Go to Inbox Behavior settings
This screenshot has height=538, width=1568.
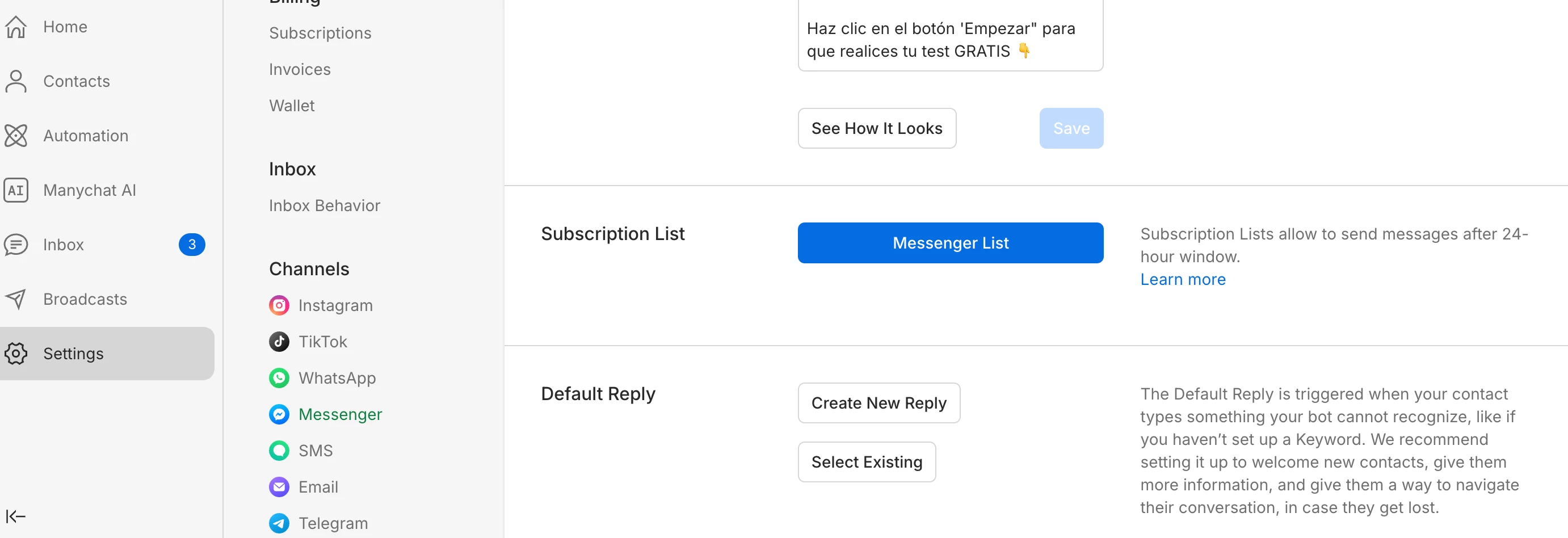(x=324, y=205)
